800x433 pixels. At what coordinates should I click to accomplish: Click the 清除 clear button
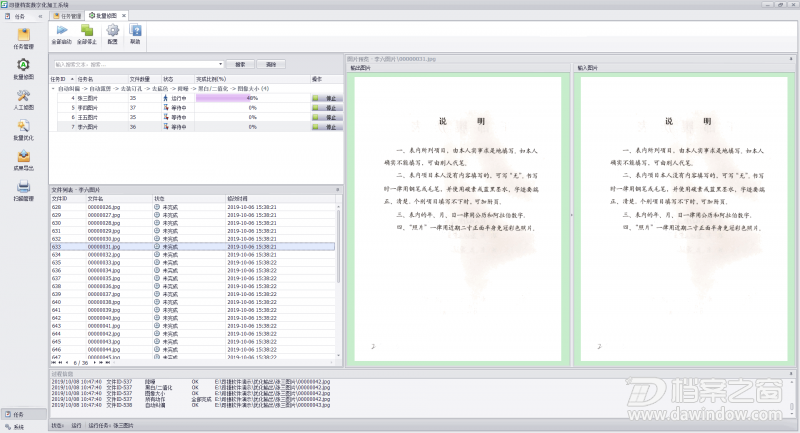[x=271, y=64]
